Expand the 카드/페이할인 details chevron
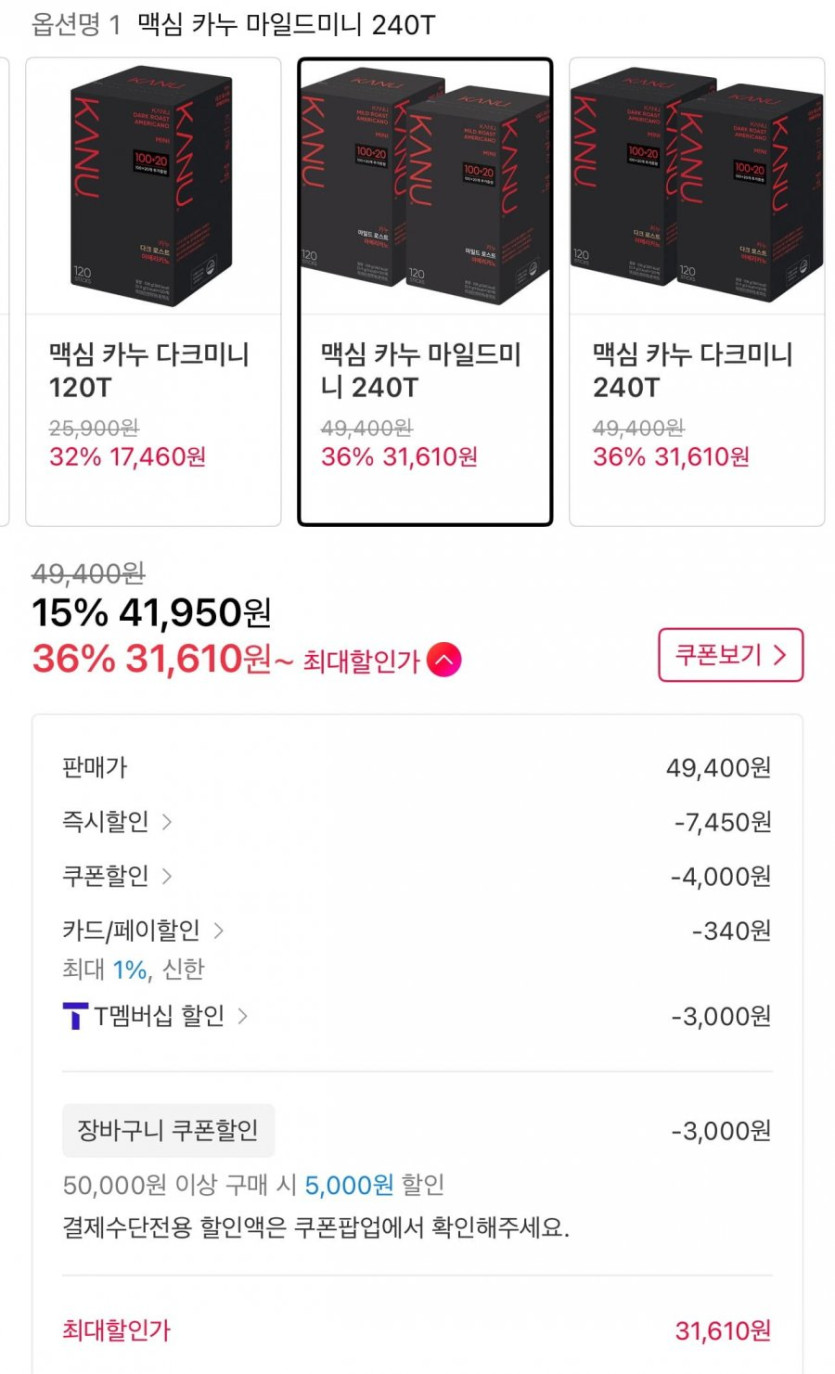The width and height of the screenshot is (835, 1374). pyautogui.click(x=218, y=931)
